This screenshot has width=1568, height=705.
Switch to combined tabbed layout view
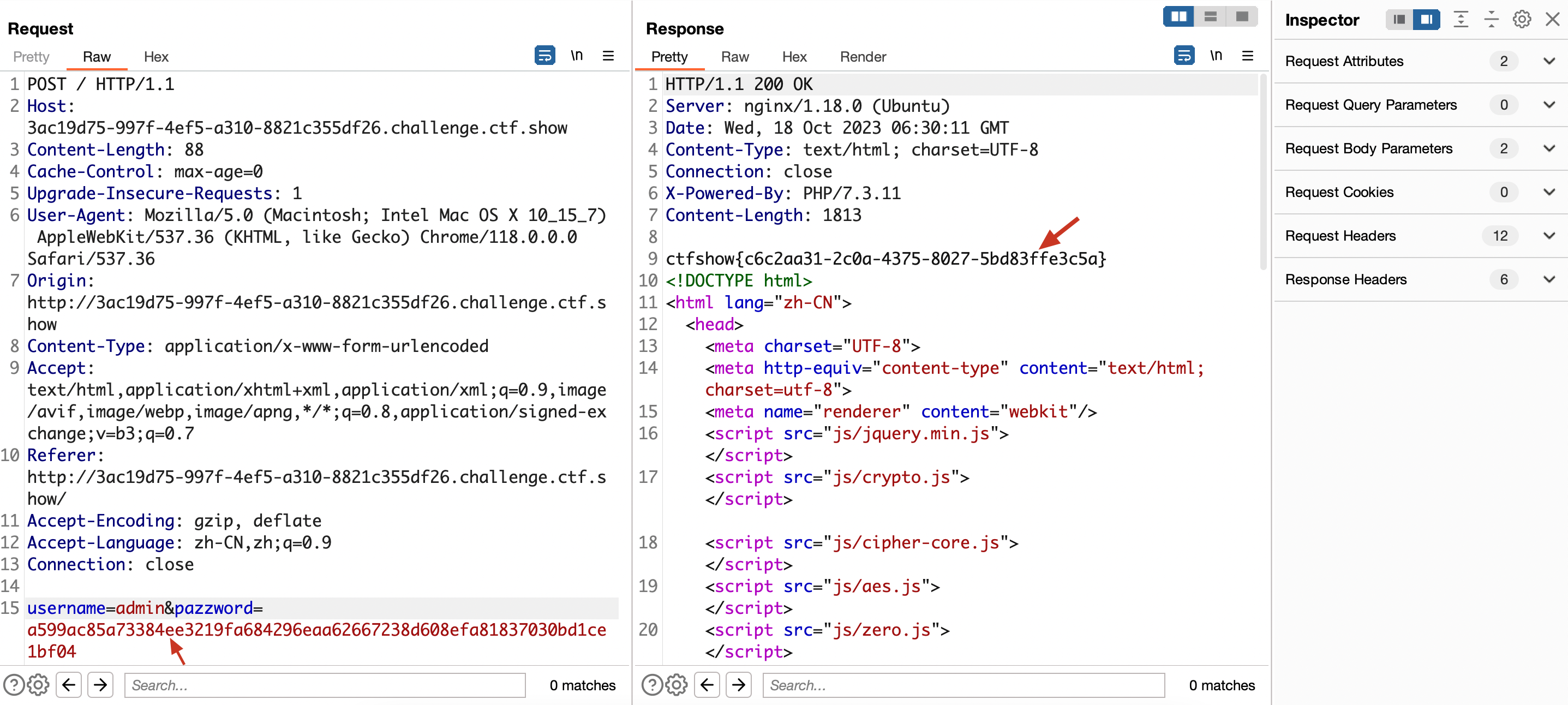coord(1242,17)
